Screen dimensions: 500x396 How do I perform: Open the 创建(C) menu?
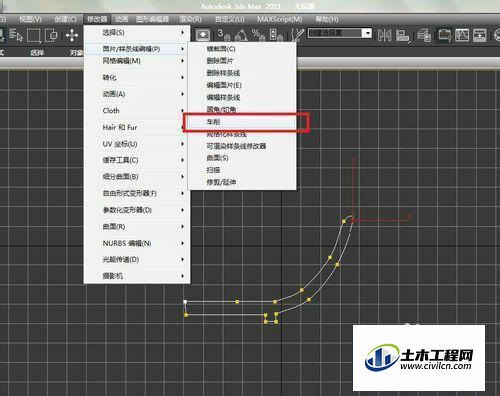coord(66,19)
